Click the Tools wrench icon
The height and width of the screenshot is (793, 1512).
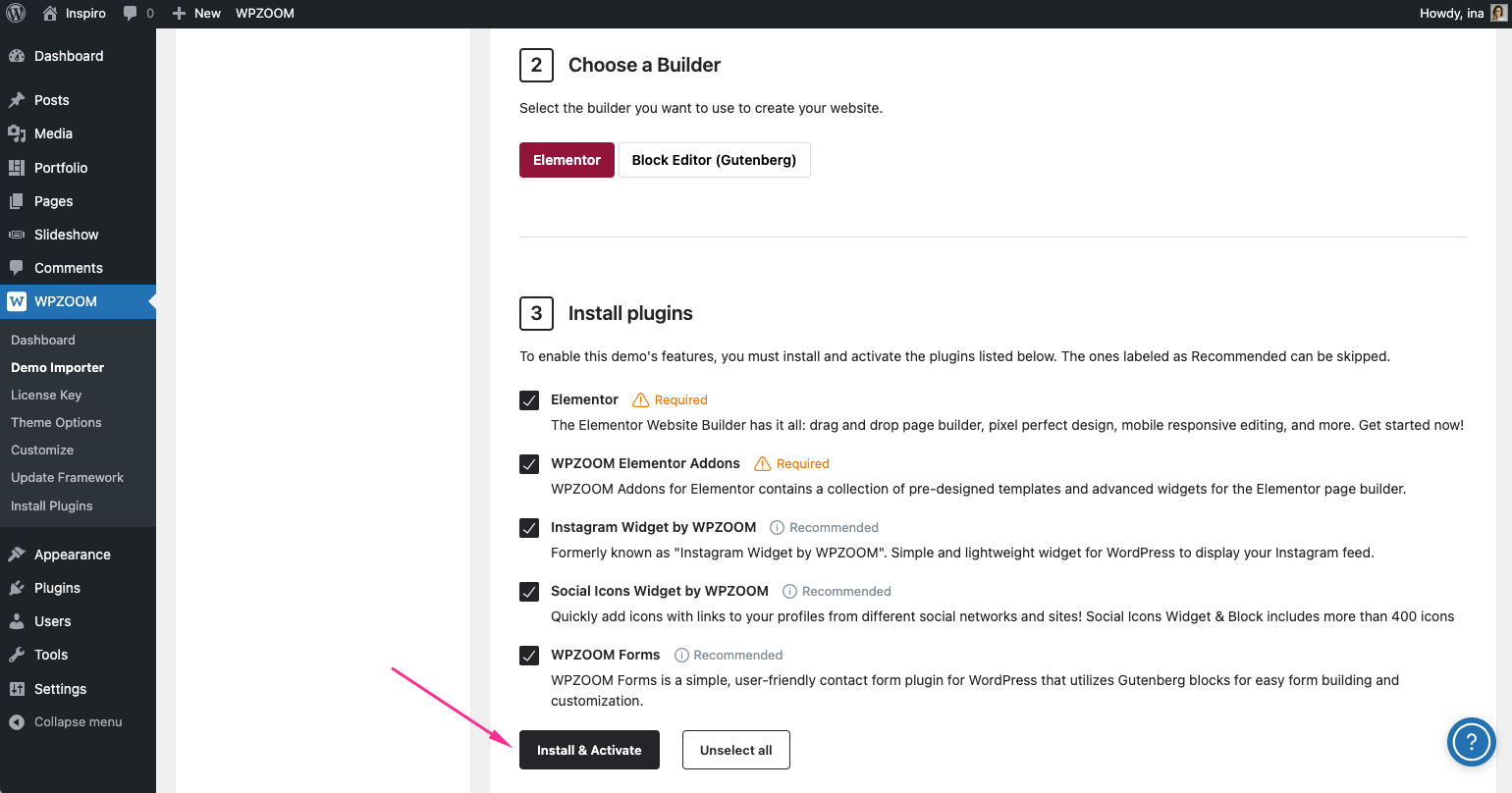(x=17, y=655)
